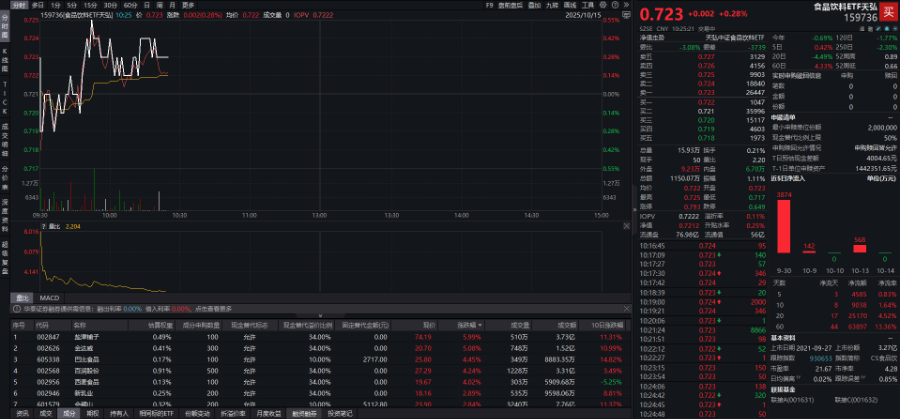
Task: Sort table by 涨跌幅 column header
Action: coord(472,325)
